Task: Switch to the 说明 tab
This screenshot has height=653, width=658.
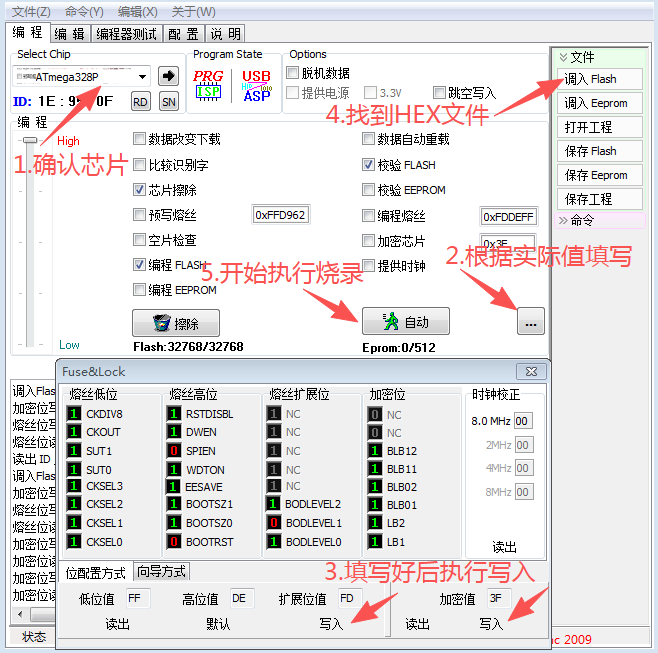Action: pos(225,34)
